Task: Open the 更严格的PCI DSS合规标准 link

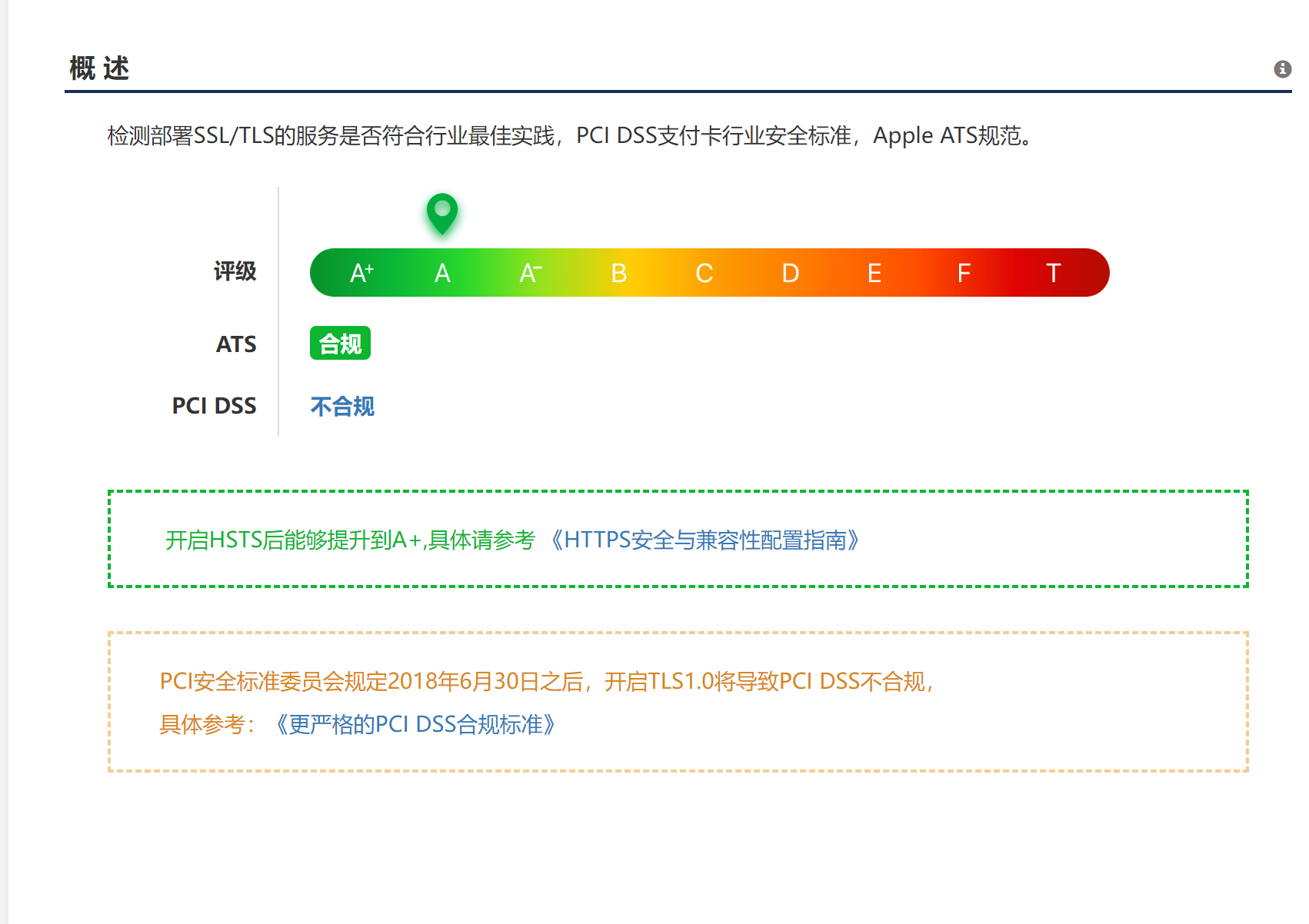Action: click(x=414, y=724)
